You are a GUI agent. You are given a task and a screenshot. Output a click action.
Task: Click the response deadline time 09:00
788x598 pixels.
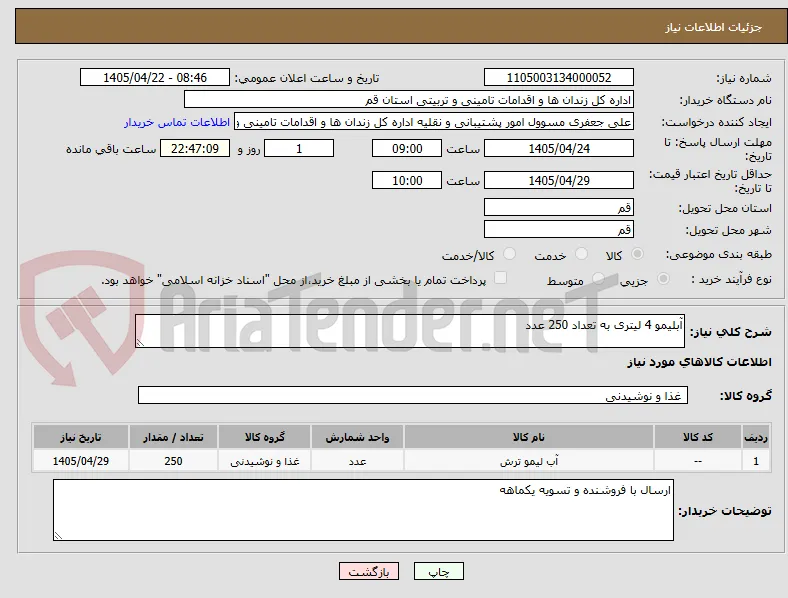[407, 148]
